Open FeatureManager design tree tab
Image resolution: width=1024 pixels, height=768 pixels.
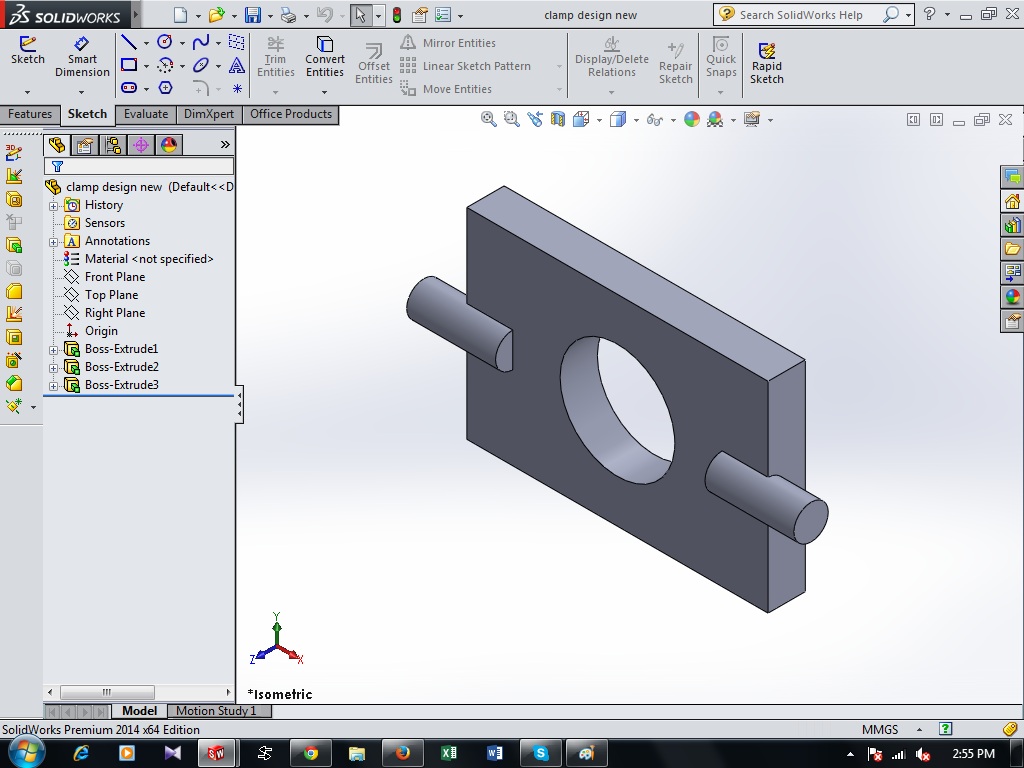tap(57, 144)
